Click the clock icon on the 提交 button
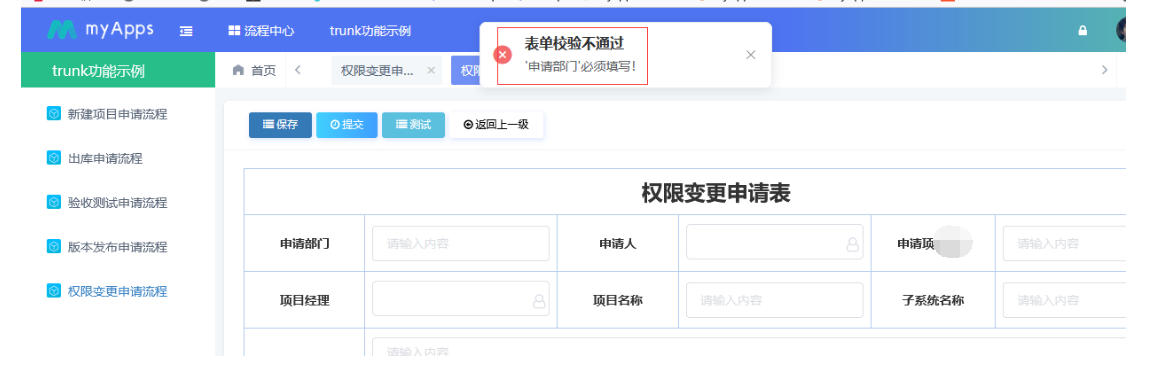 [334, 125]
